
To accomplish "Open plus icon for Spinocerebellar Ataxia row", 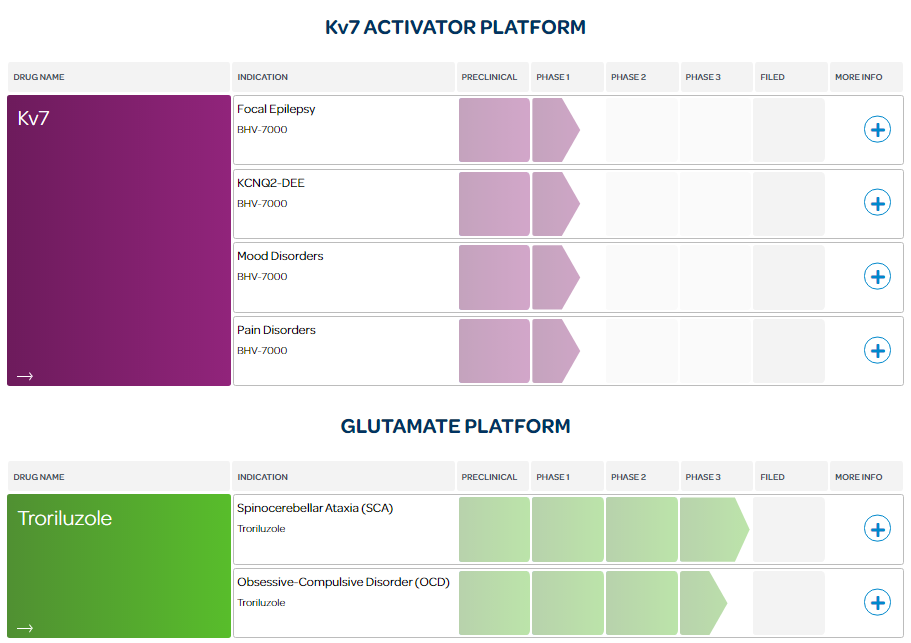I will click(x=877, y=529).
